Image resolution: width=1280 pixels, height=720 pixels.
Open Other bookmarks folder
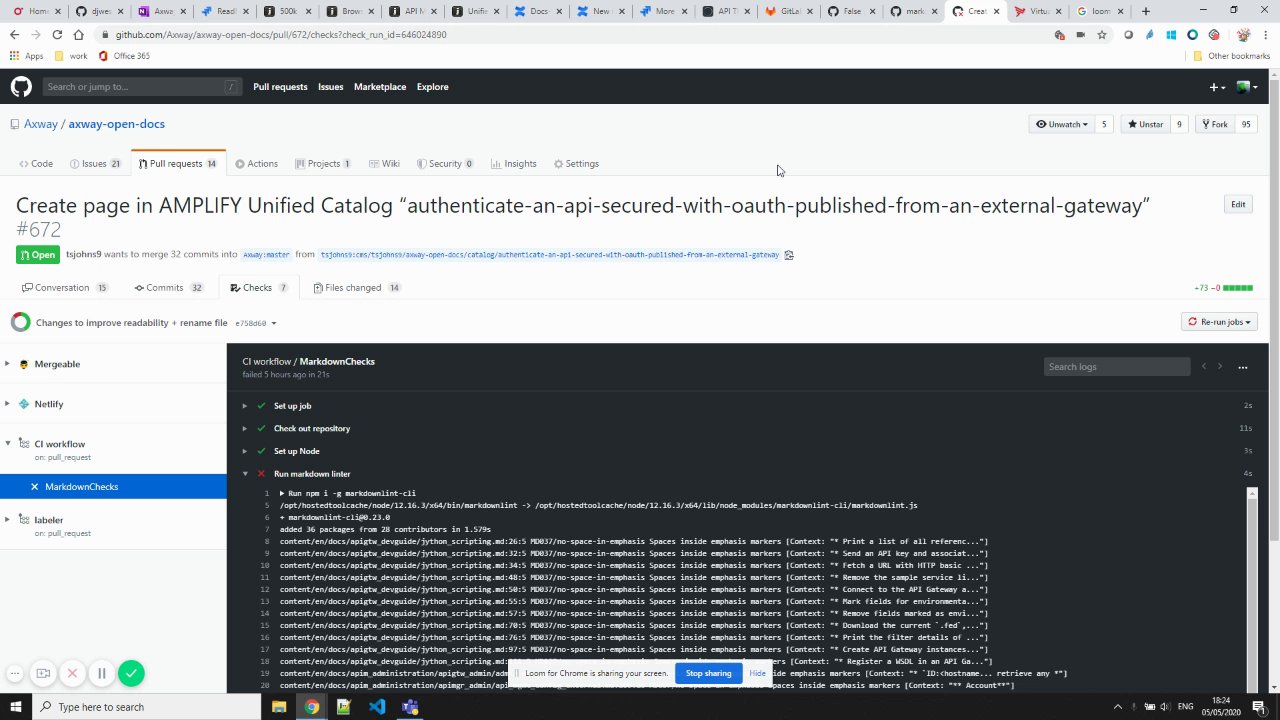(1231, 56)
